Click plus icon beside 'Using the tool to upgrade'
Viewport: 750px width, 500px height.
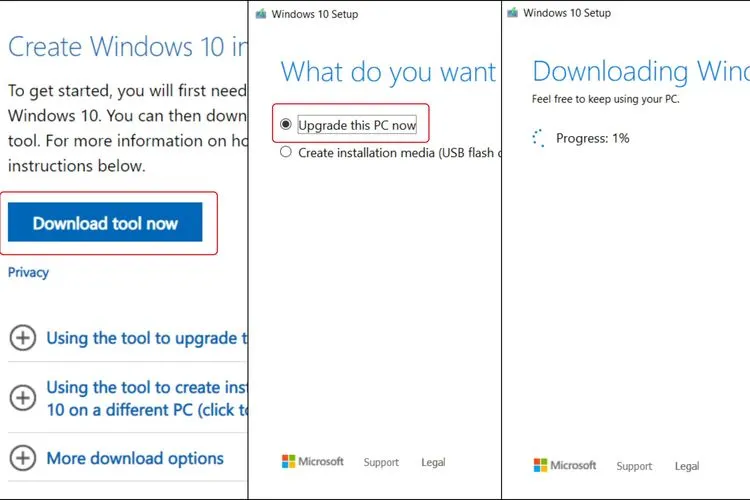click(22, 338)
